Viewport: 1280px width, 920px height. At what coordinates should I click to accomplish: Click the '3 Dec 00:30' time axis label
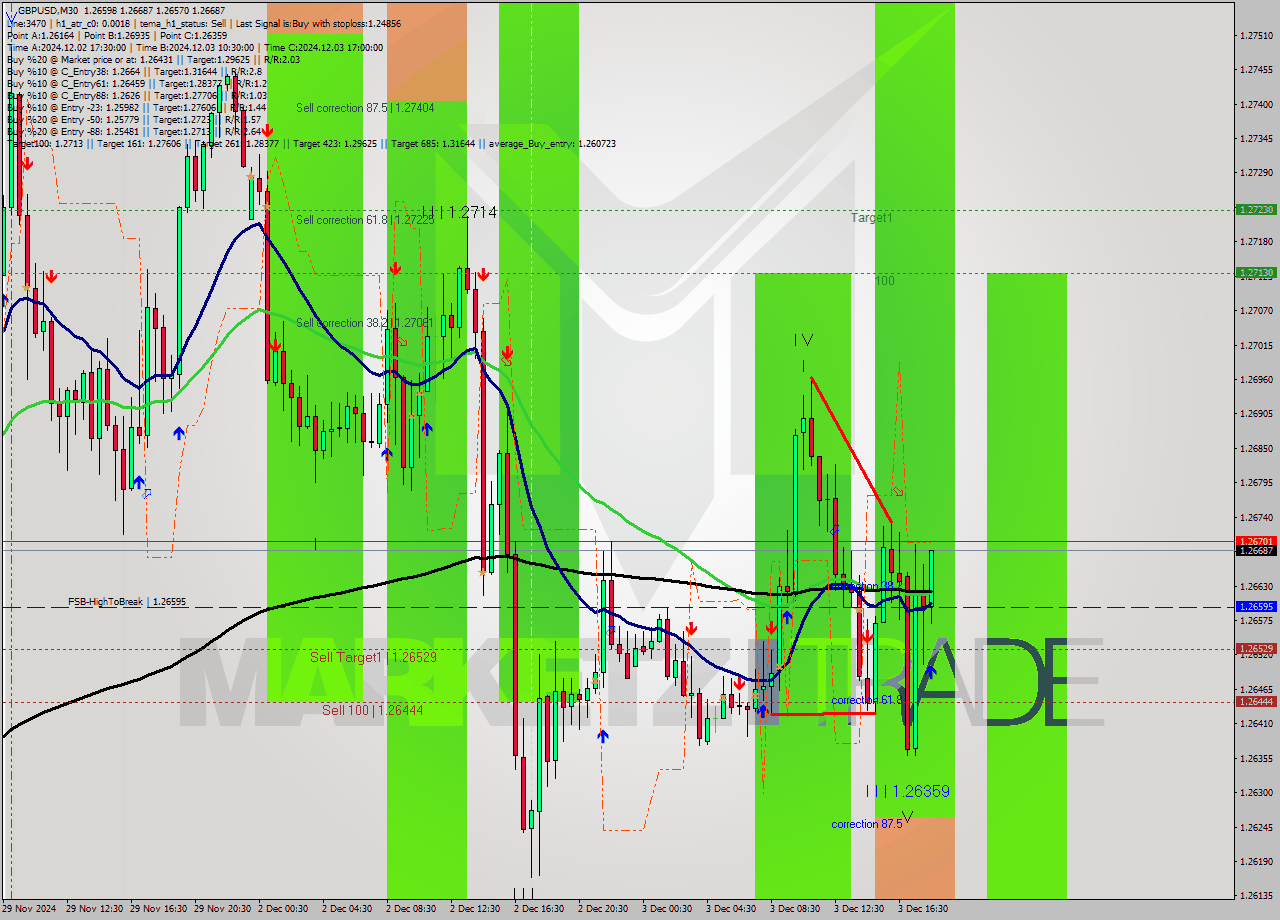pyautogui.click(x=667, y=909)
